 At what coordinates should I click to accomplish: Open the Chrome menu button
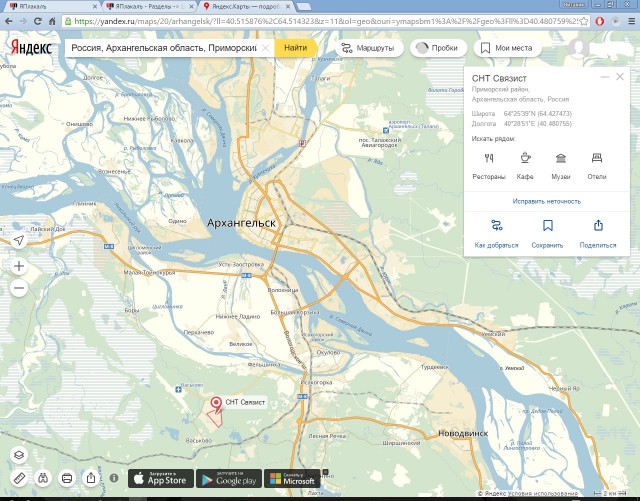point(631,21)
